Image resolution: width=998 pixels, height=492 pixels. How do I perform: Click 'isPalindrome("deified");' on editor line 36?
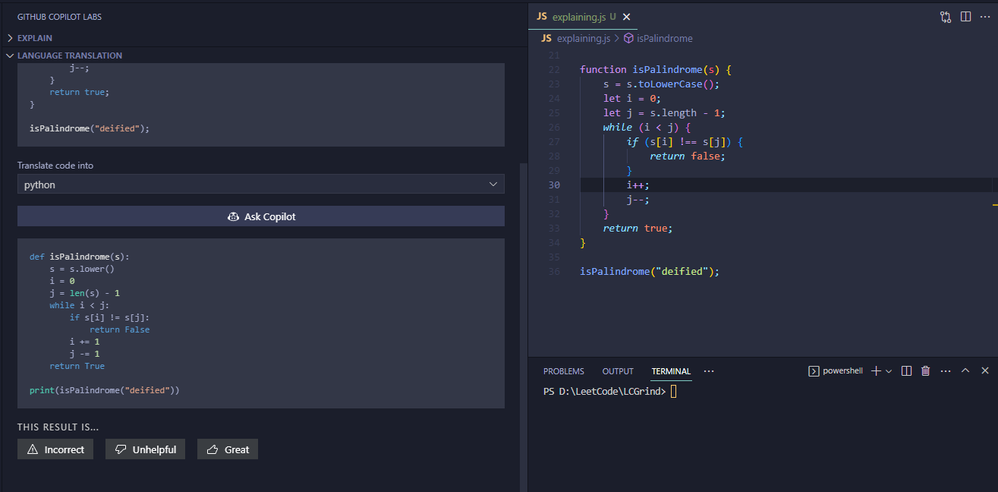tap(649, 272)
